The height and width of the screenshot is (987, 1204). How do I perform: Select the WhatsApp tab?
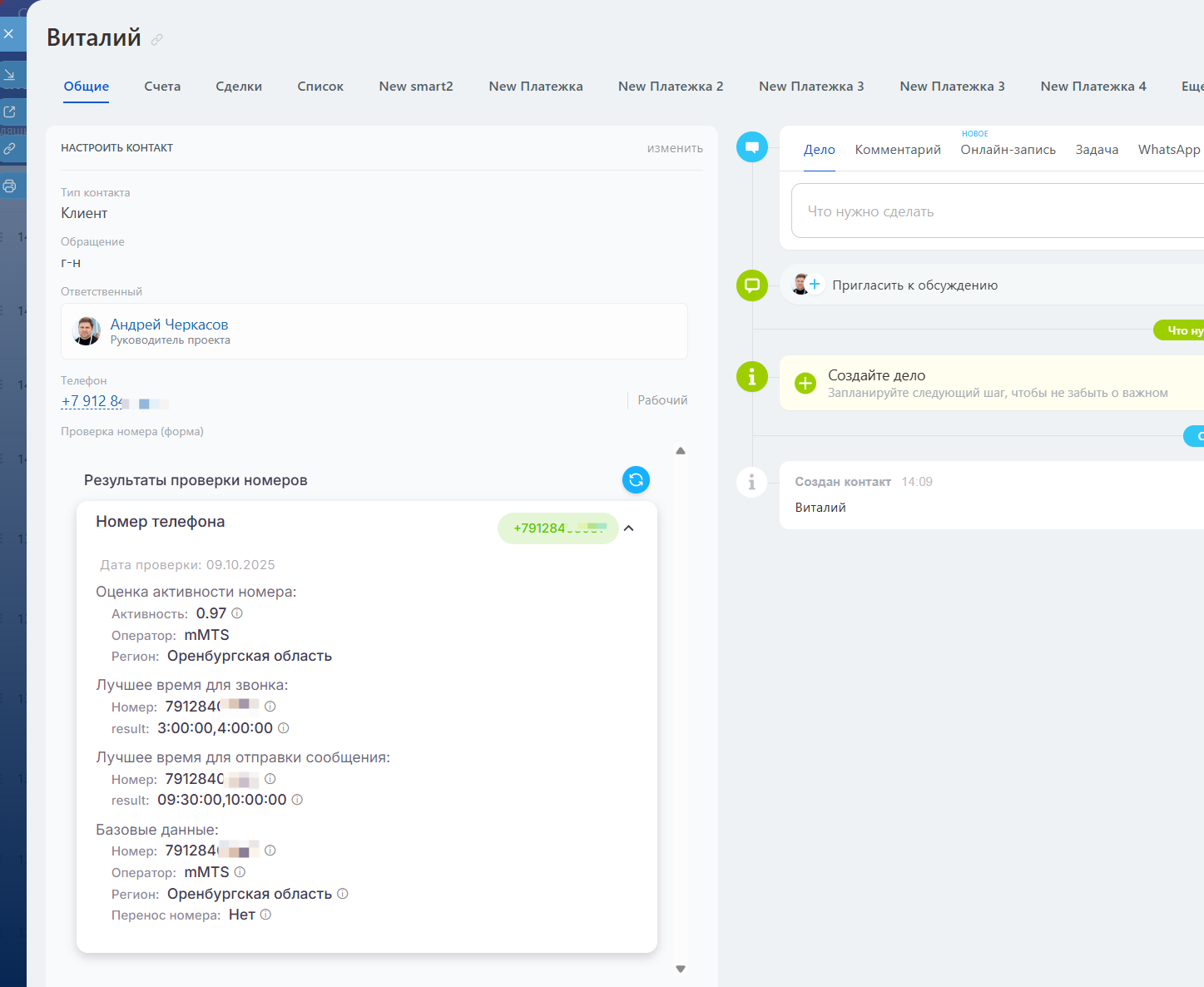[1168, 150]
